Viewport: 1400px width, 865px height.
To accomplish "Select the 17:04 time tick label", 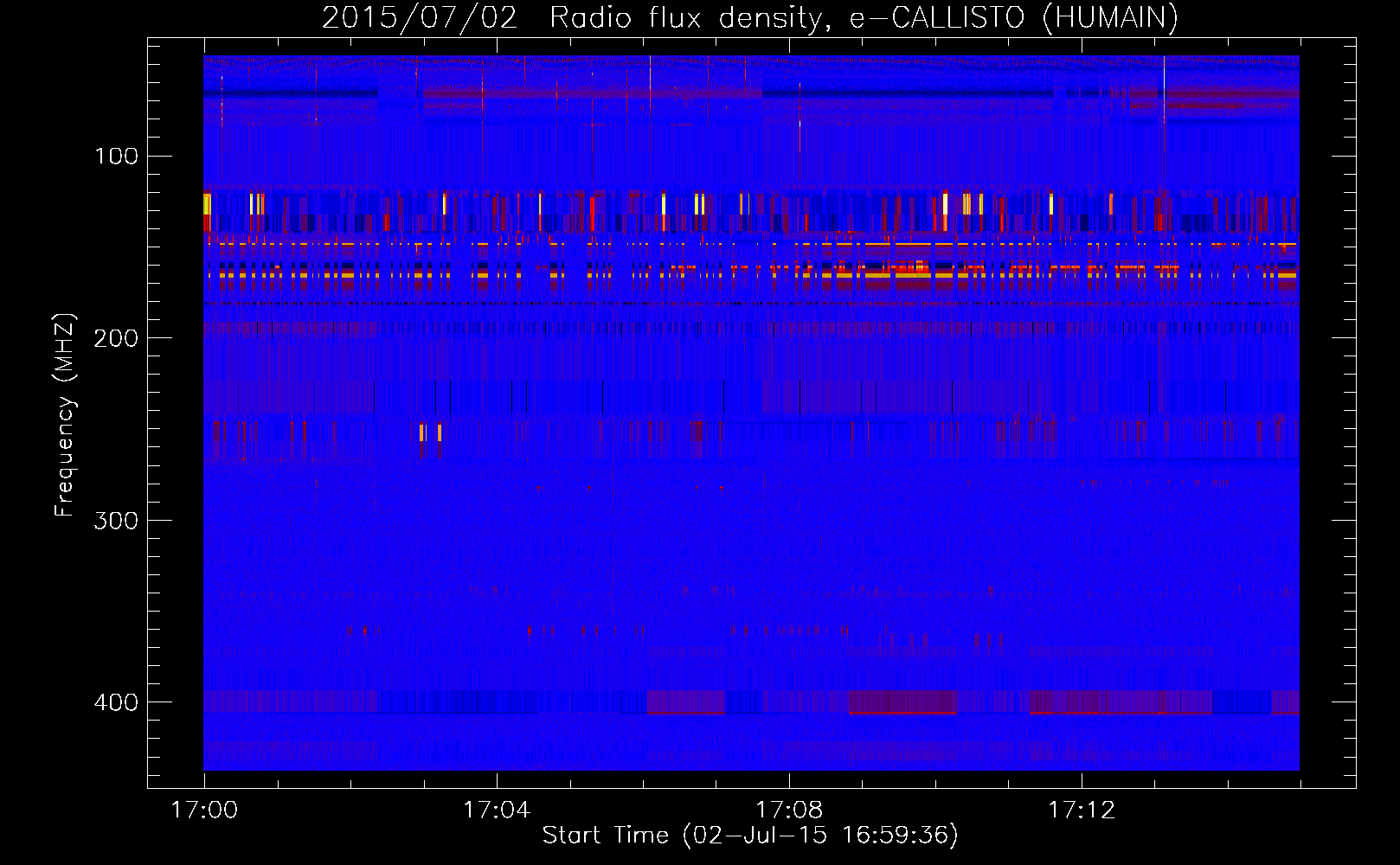I will (497, 810).
